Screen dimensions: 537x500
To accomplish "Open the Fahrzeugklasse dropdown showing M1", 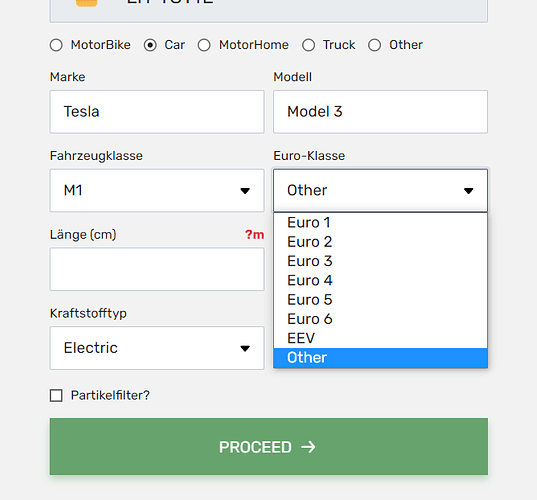I will [x=157, y=190].
